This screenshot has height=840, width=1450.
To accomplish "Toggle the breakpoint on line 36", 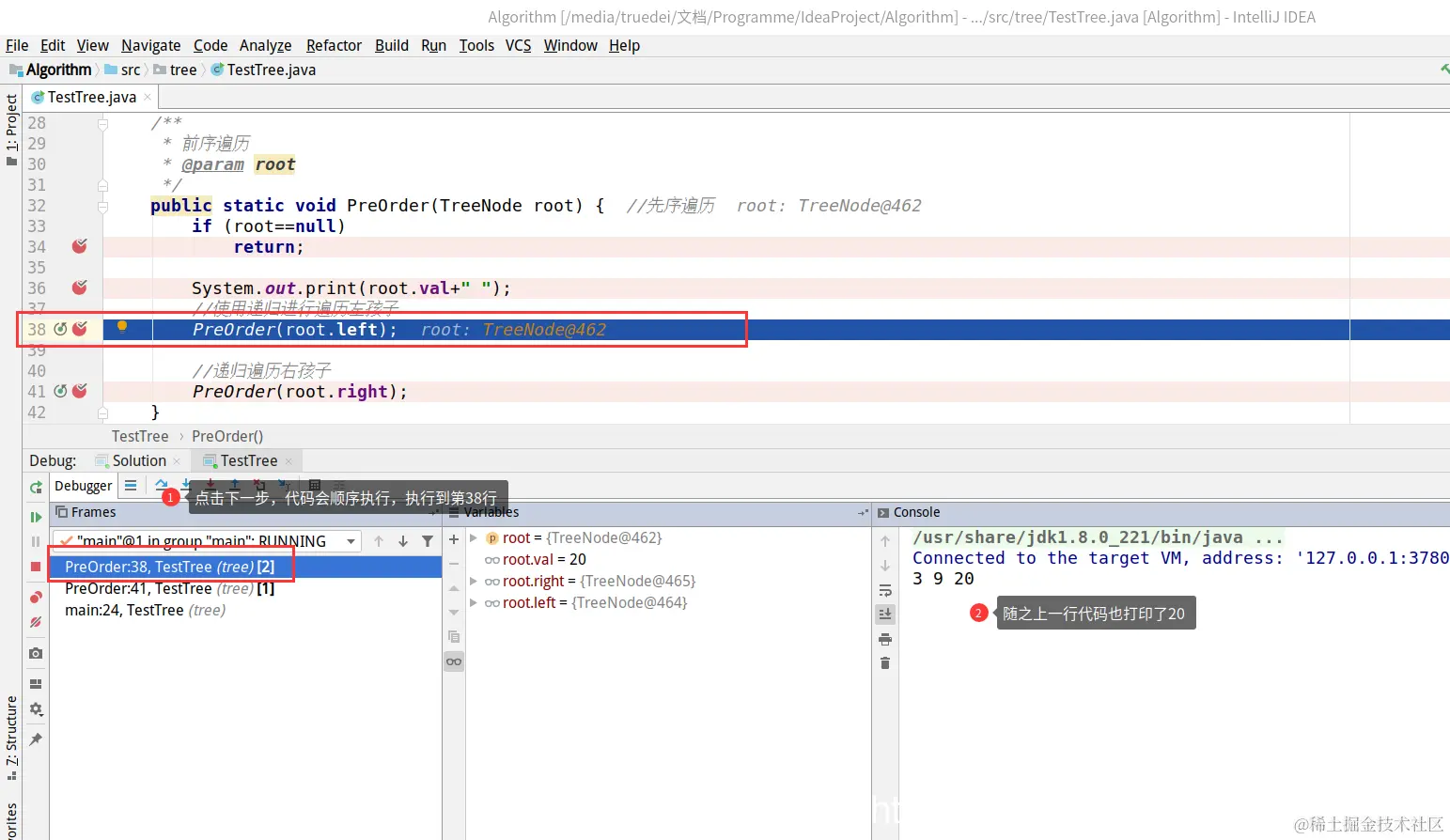I will [x=80, y=288].
